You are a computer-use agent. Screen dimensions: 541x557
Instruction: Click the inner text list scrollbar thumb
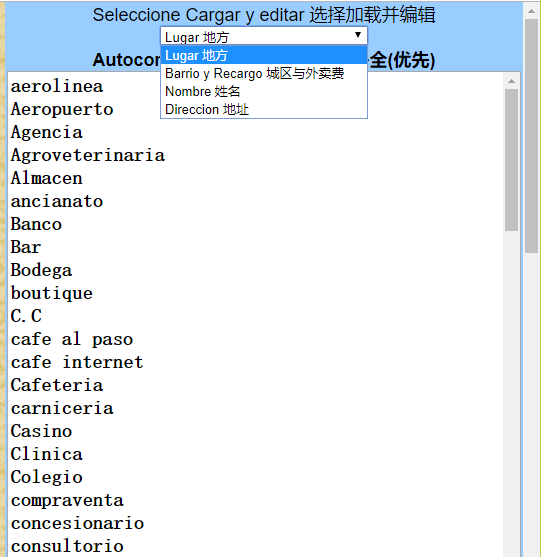click(x=511, y=160)
